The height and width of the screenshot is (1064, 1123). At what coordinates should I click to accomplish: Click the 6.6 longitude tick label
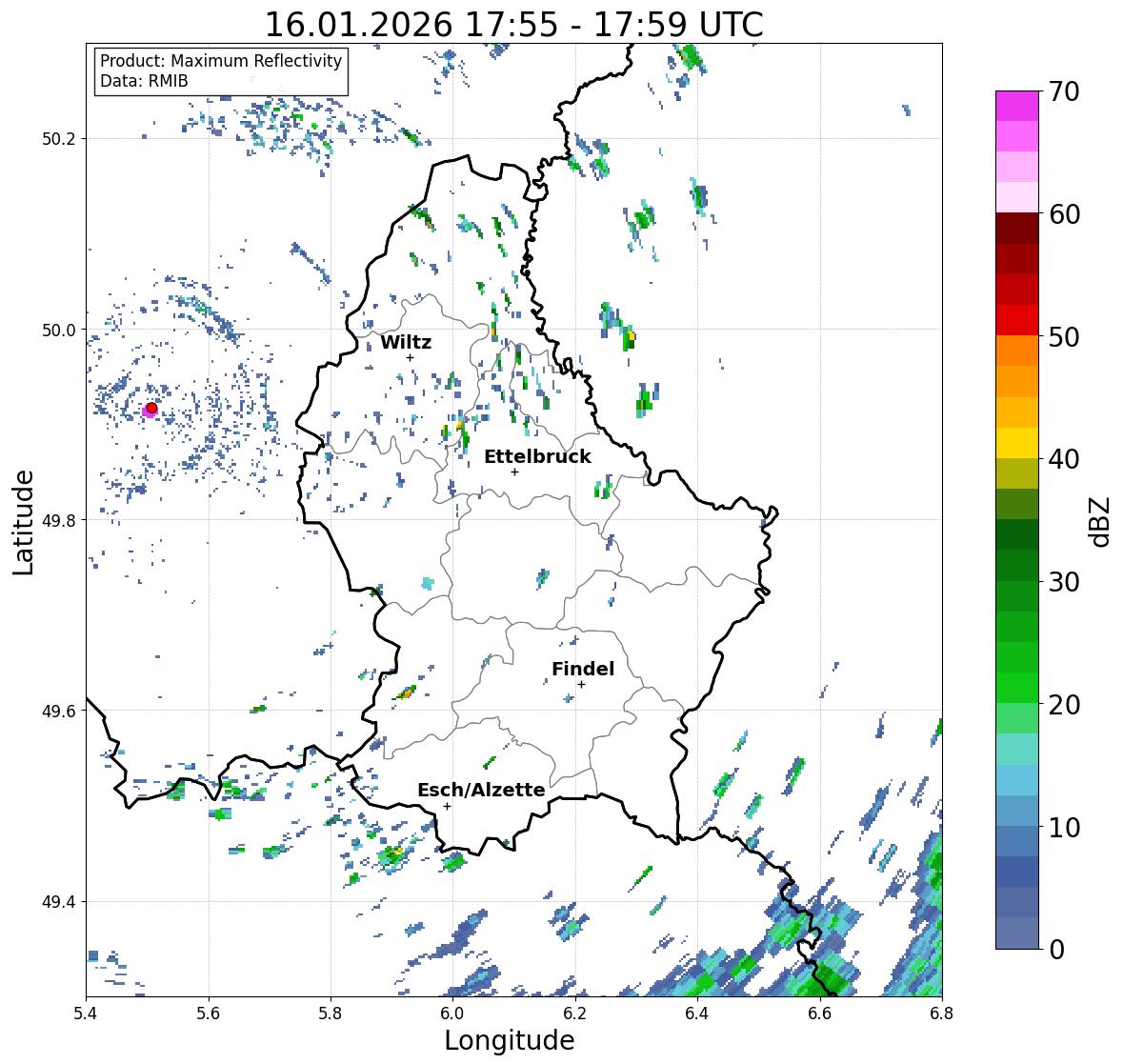click(x=820, y=1013)
